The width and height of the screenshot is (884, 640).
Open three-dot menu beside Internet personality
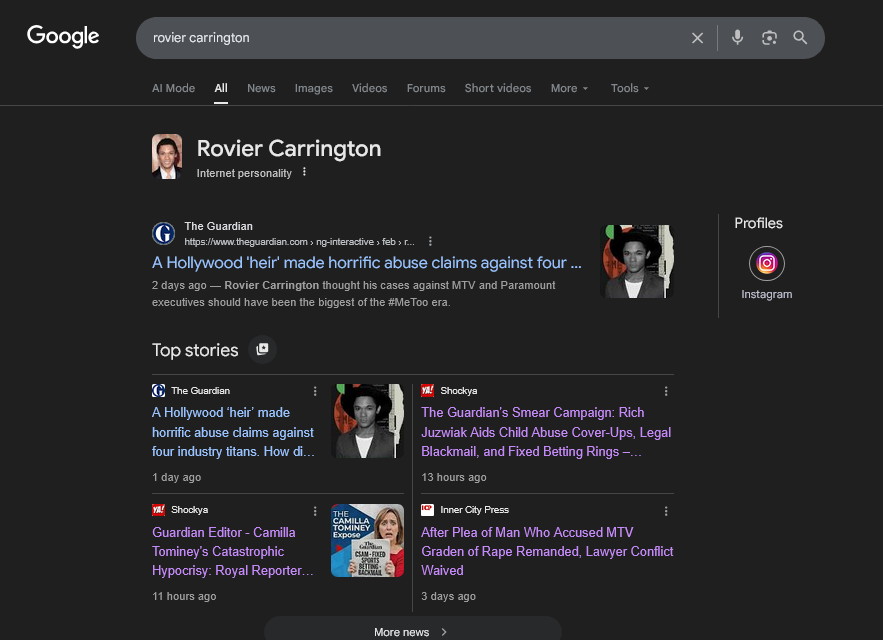tap(305, 173)
